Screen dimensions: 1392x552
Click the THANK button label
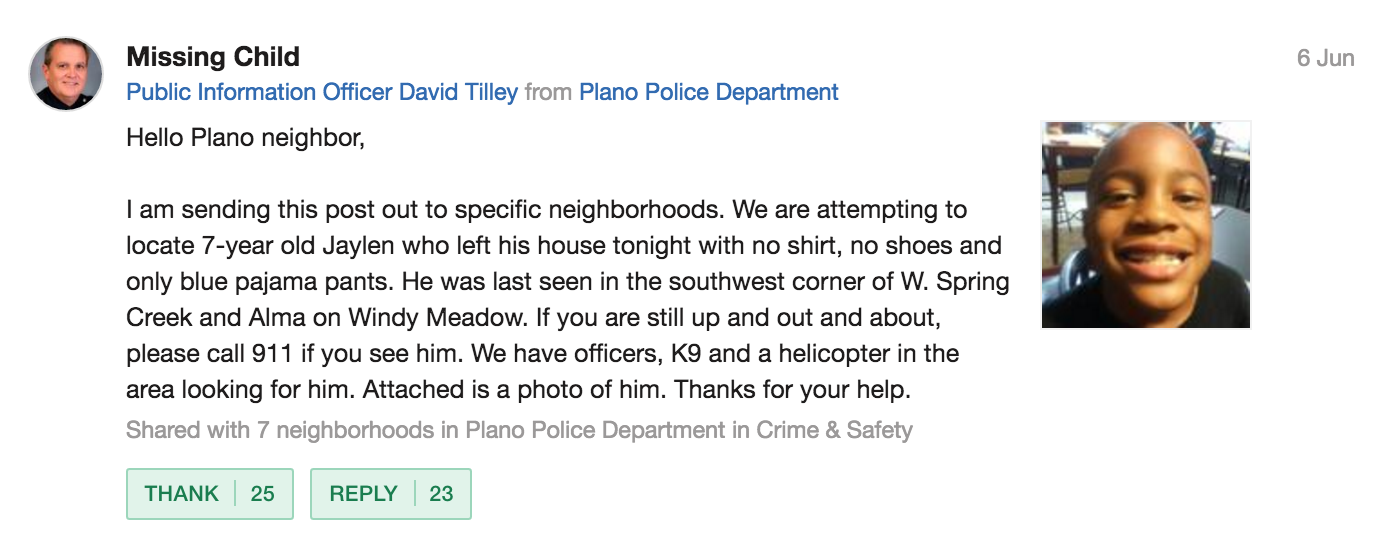point(181,494)
